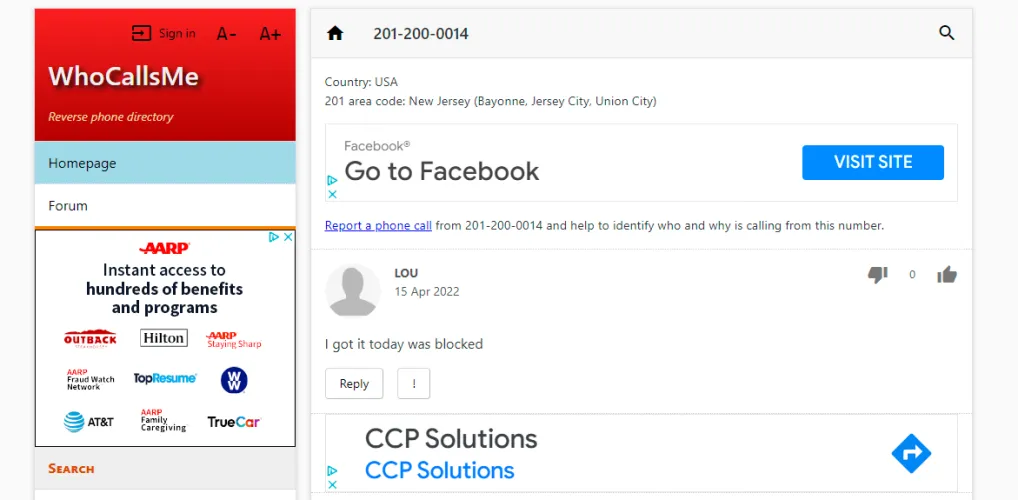Click LOU's avatar image
The width and height of the screenshot is (1018, 500).
point(353,290)
